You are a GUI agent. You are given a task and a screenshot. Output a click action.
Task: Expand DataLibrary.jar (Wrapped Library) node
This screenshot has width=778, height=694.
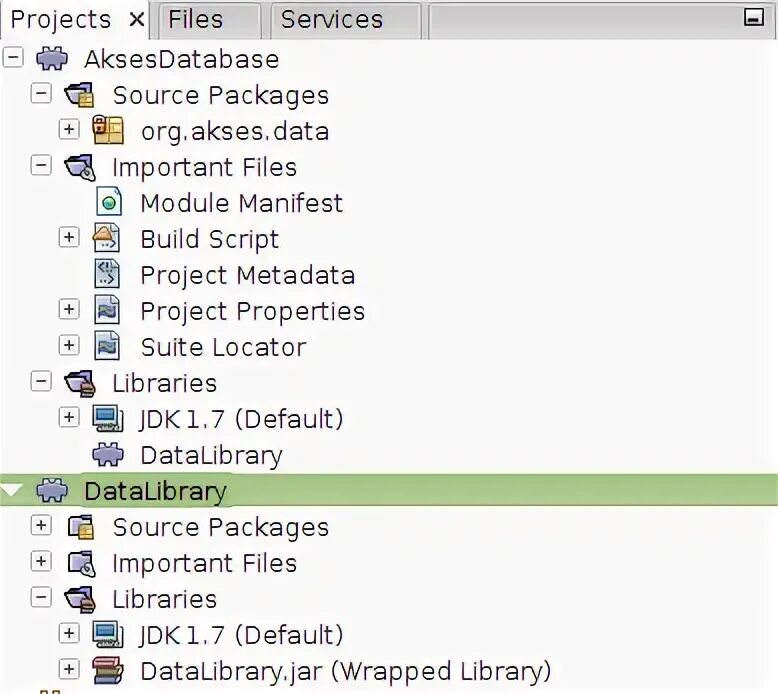coord(69,669)
